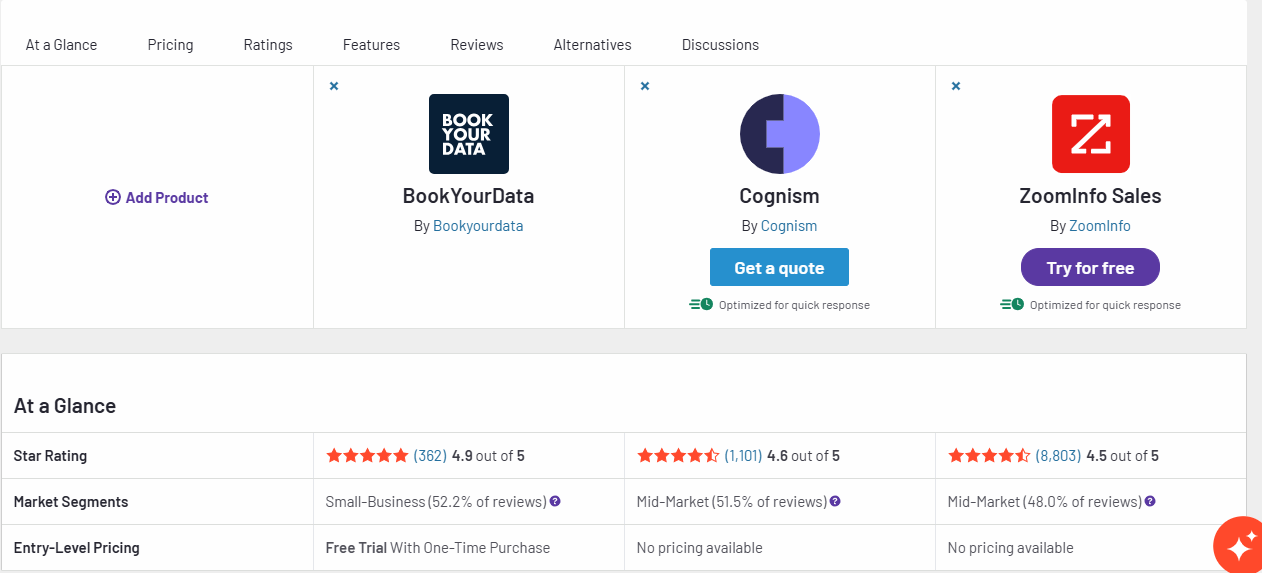The width and height of the screenshot is (1262, 573).
Task: Click '4.6 out of 5' rating text
Action: [x=803, y=455]
